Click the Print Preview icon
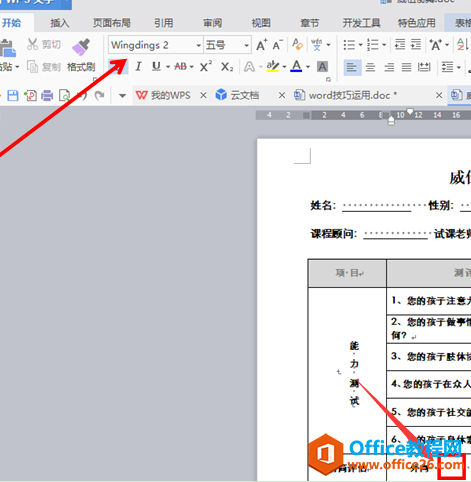Viewport: 471px width, 482px height. point(64,96)
